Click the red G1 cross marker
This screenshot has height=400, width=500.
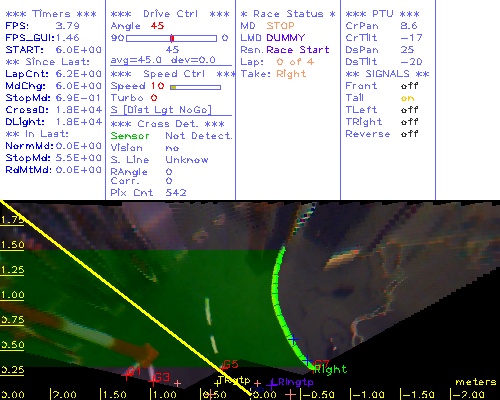(x=126, y=376)
